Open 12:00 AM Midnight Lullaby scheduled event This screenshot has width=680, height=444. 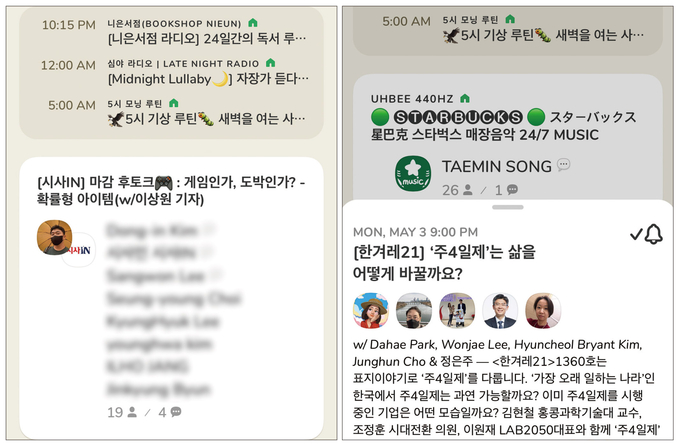(x=173, y=72)
